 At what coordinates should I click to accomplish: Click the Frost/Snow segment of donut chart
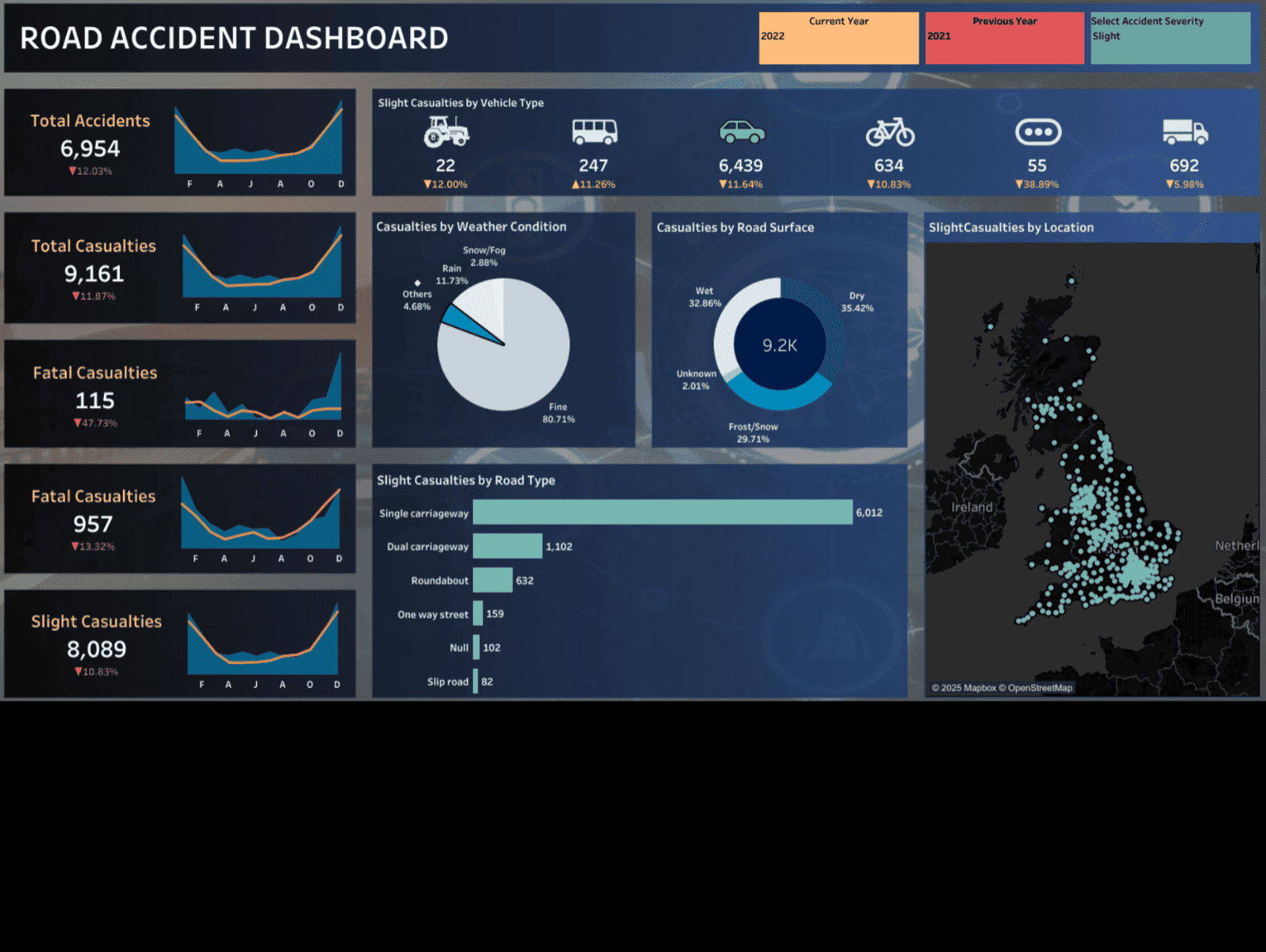pyautogui.click(x=778, y=397)
